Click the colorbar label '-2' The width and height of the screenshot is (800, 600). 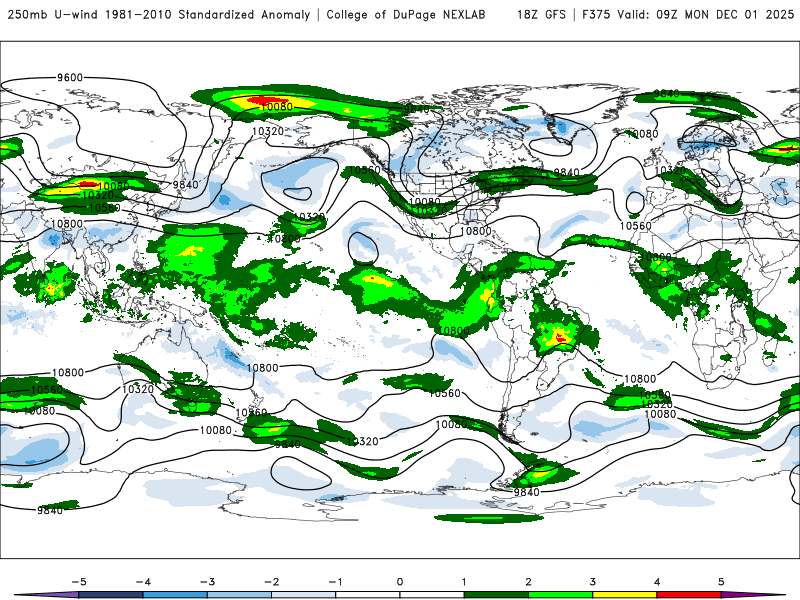[x=271, y=582]
